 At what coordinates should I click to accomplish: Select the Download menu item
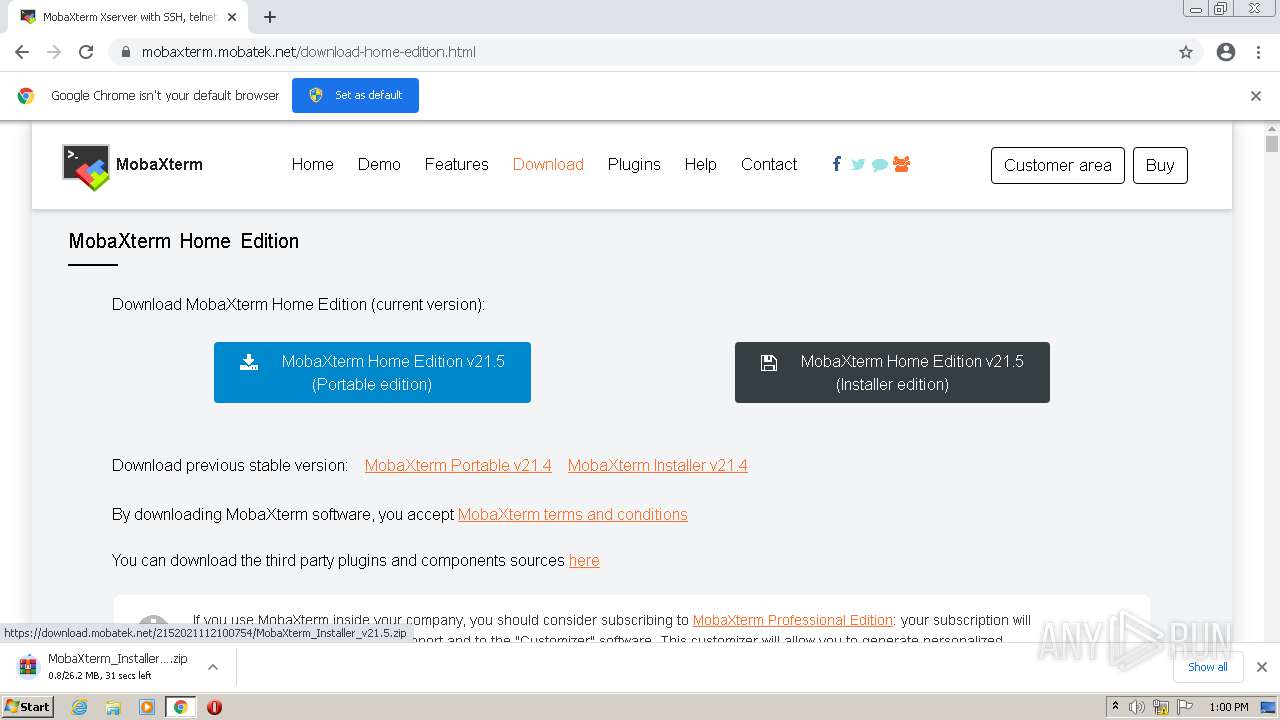548,164
